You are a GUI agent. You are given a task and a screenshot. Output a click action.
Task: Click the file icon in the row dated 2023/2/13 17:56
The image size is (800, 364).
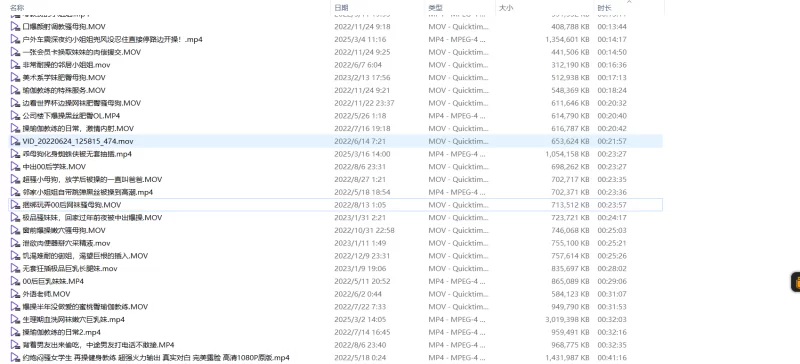click(15, 78)
